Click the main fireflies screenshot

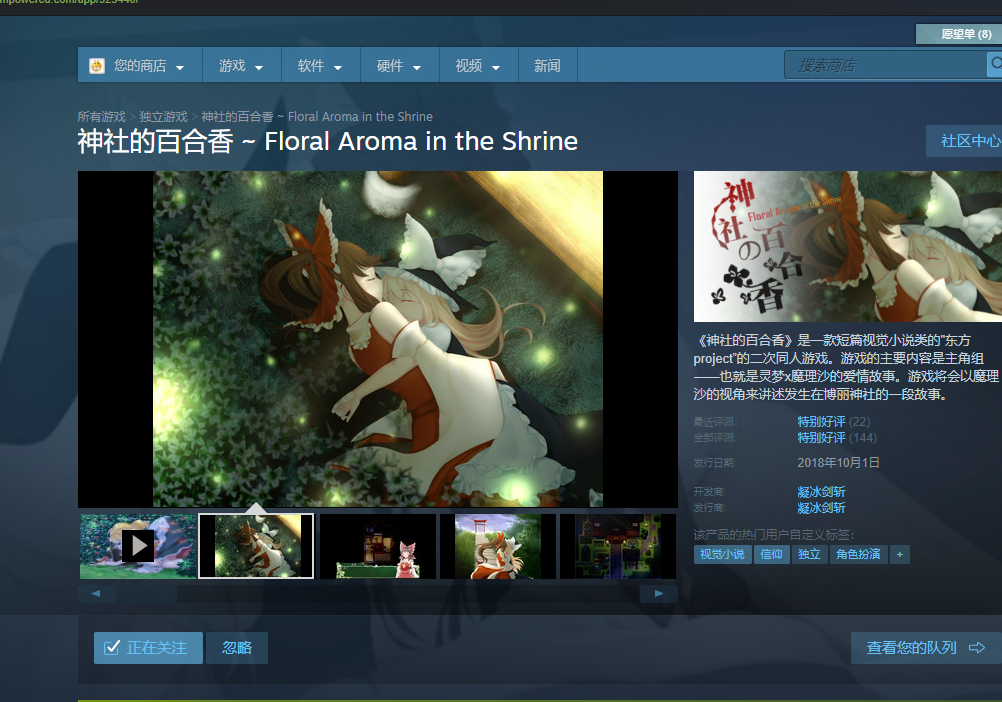click(378, 339)
